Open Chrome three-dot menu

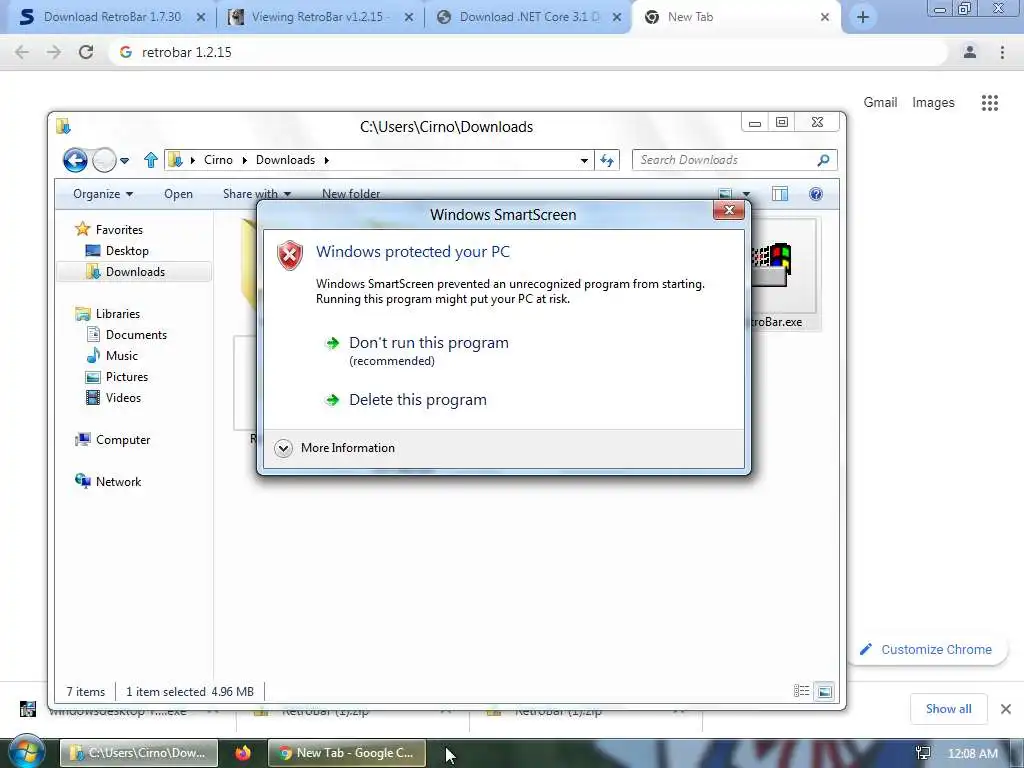click(1002, 52)
